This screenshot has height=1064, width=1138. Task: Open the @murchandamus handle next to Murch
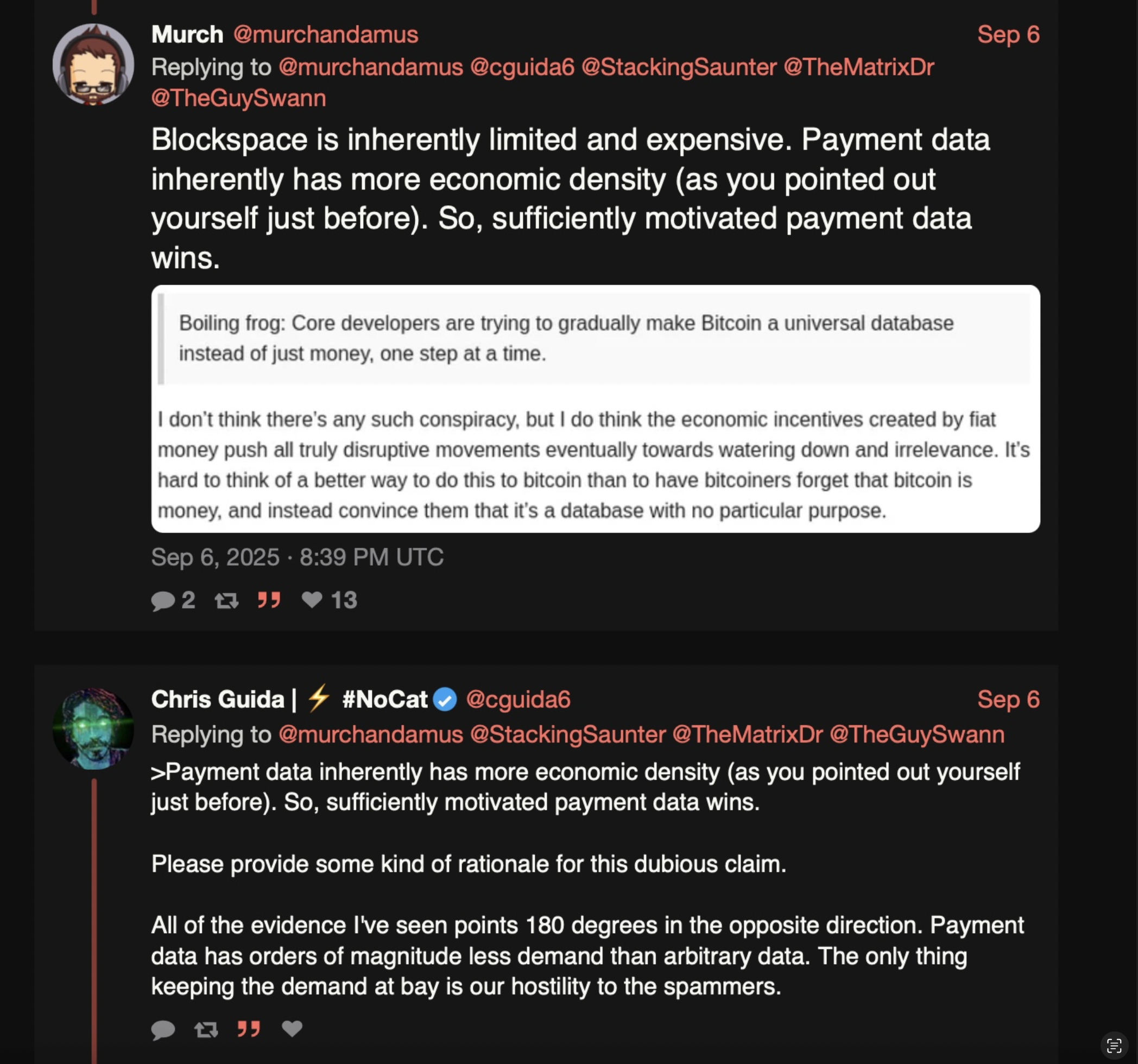(326, 35)
